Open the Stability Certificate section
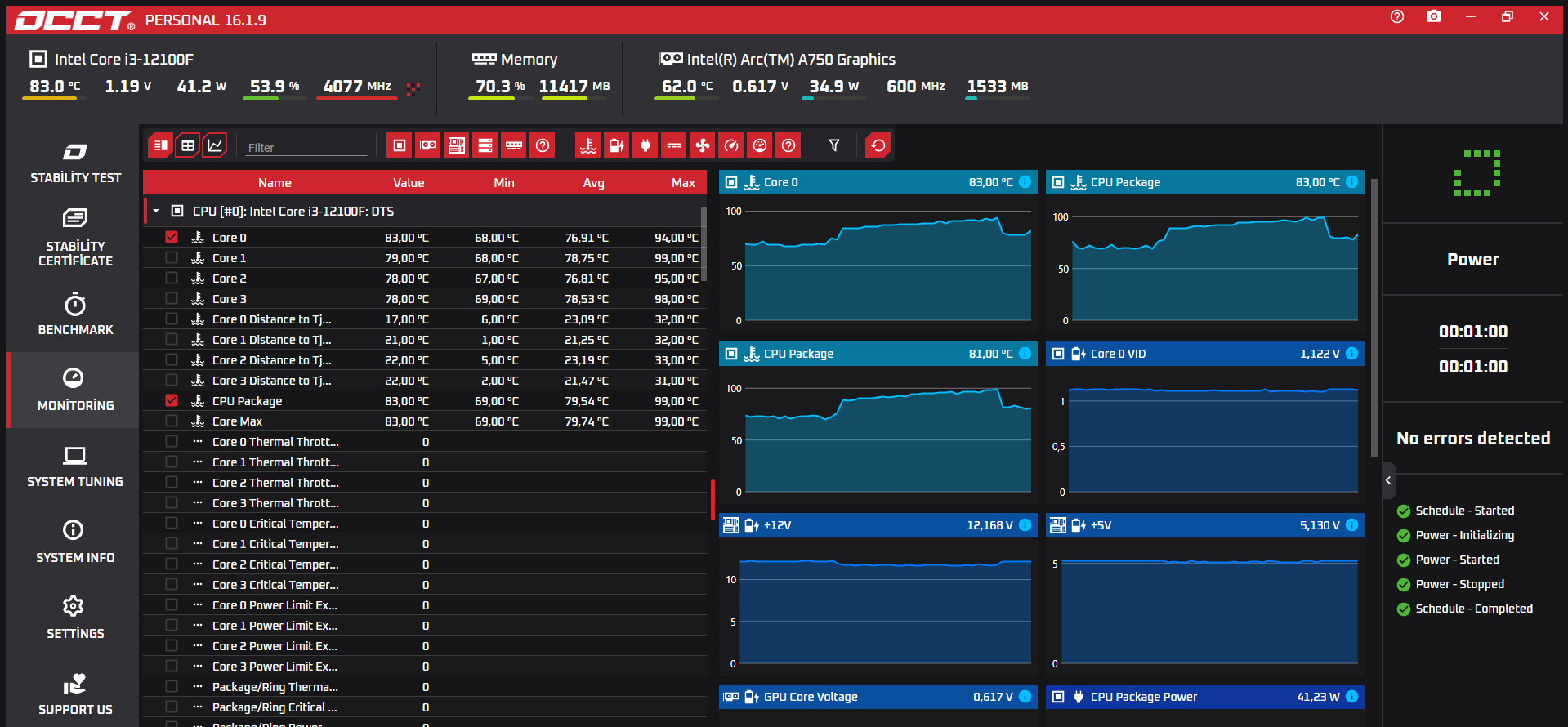Screen dimensions: 1568x727 click(75, 238)
